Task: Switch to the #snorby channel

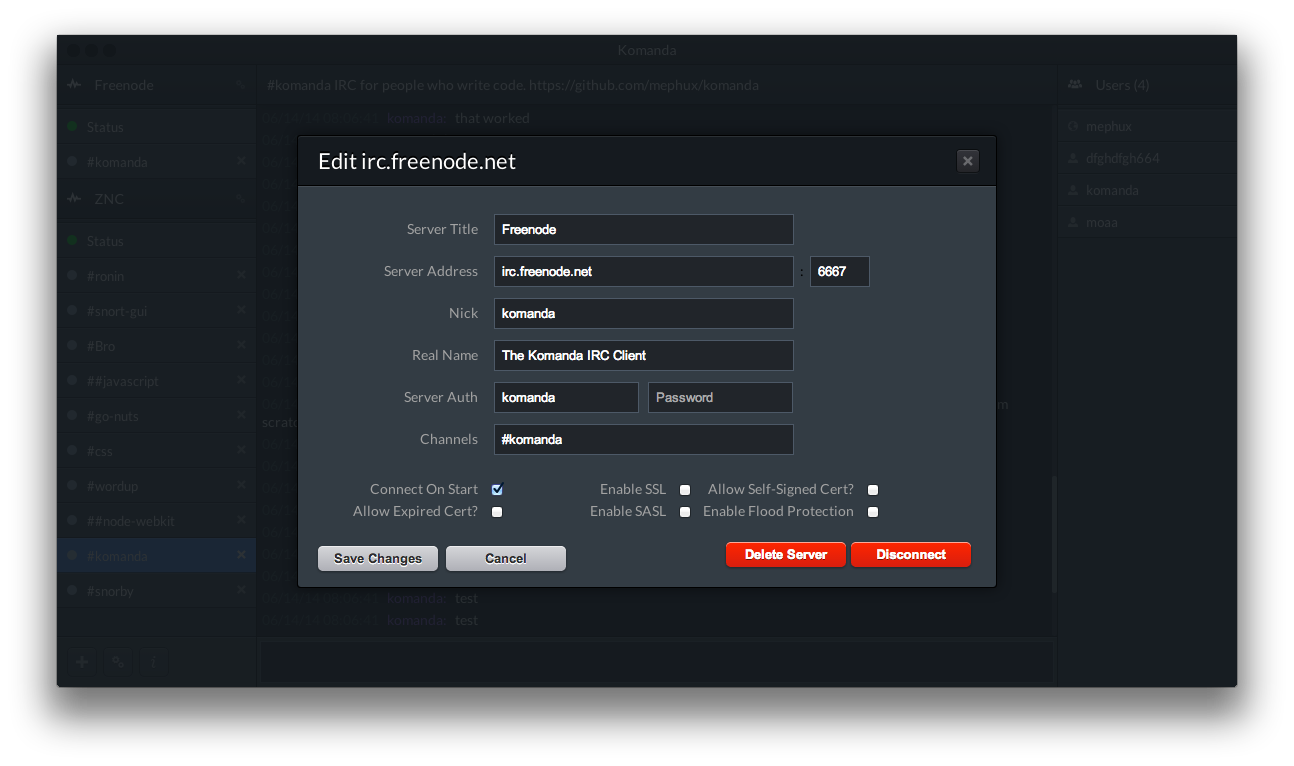Action: coord(157,591)
